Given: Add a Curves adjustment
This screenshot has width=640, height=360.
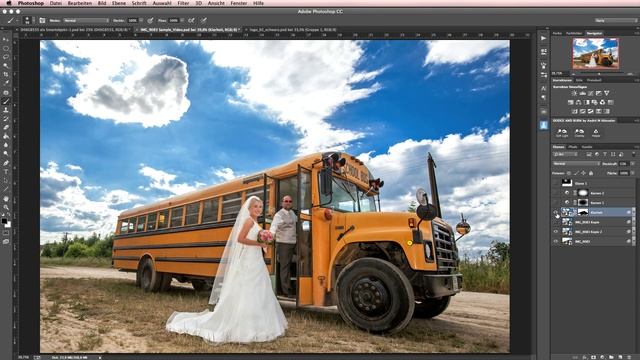Looking at the screenshot, I should tap(590, 93).
